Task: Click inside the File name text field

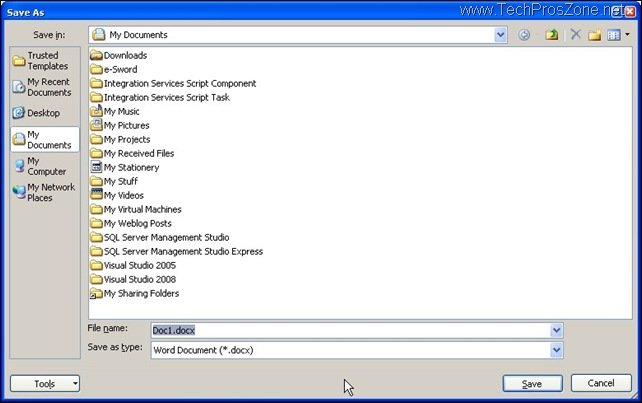Action: click(320, 330)
